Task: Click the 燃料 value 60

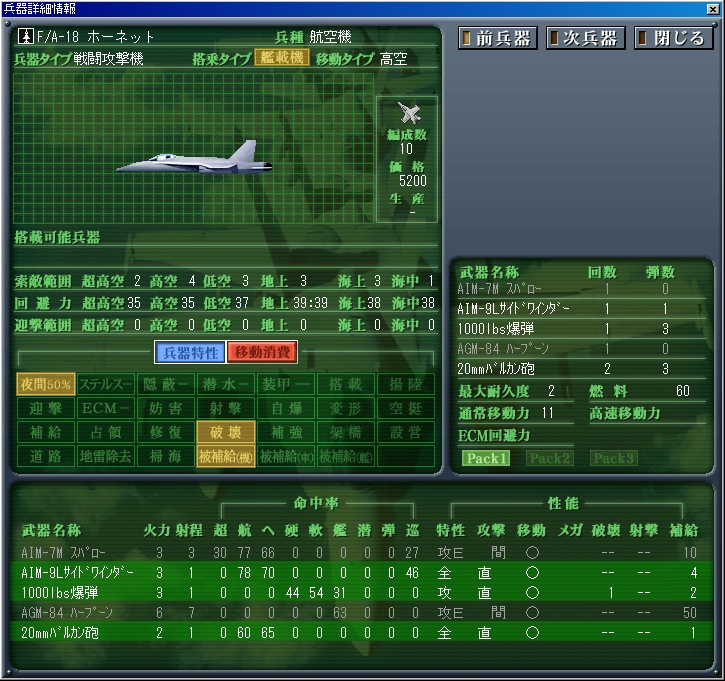Action: coord(682,391)
